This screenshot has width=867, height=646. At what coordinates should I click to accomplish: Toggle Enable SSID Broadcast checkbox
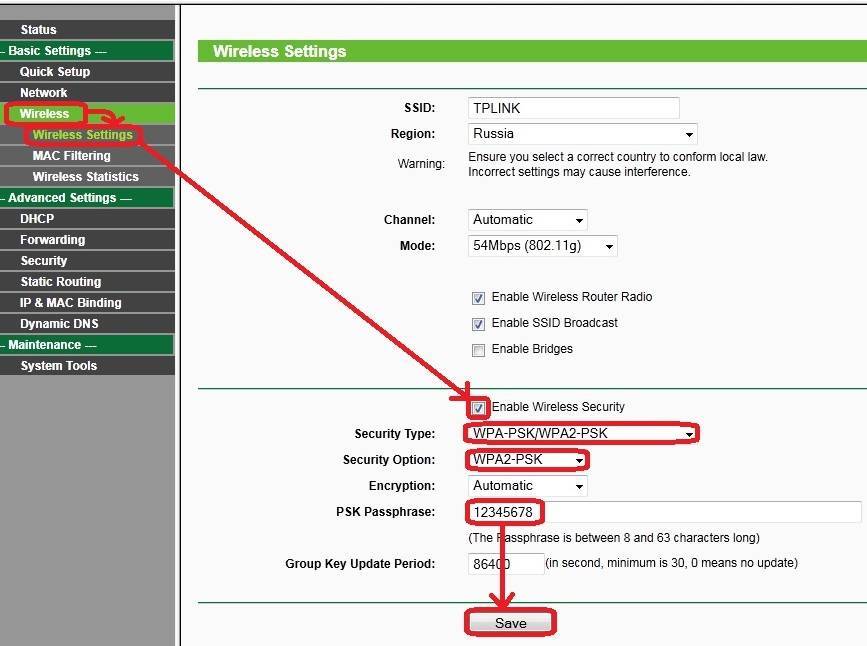tap(478, 324)
